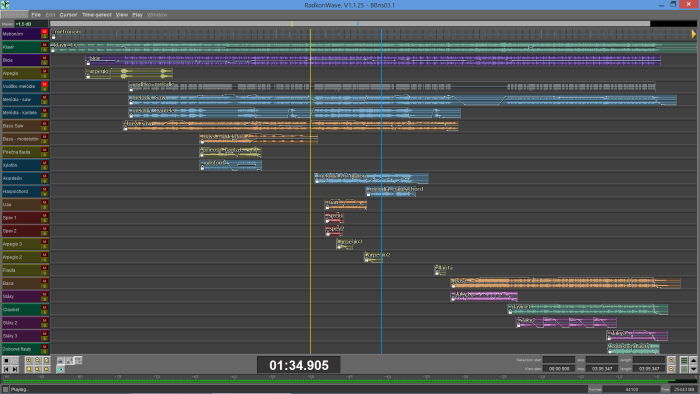Mute the Harpsichord track
This screenshot has width=700, height=394.
pyautogui.click(x=44, y=189)
